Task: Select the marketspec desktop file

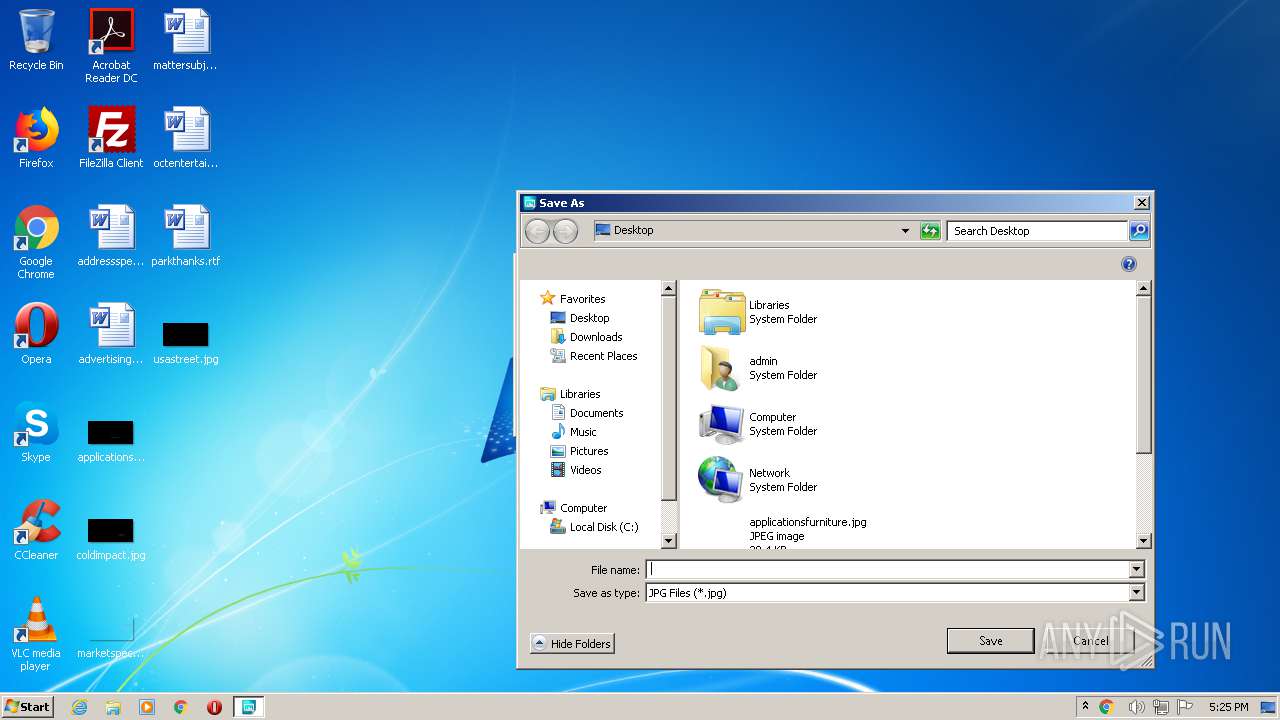Action: point(111,636)
